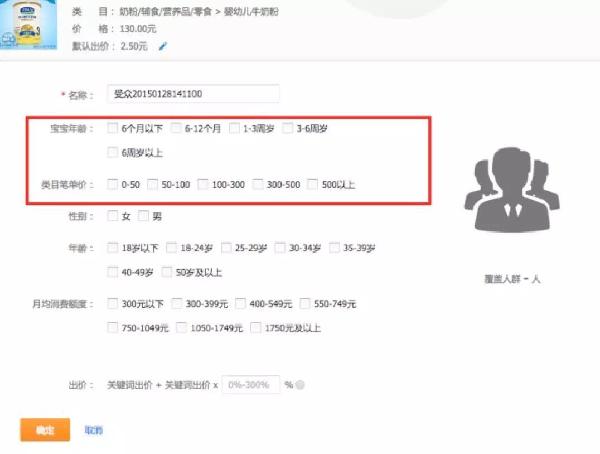600x454 pixels.
Task: Check the 1-3周岁 baby age box
Action: pos(234,128)
